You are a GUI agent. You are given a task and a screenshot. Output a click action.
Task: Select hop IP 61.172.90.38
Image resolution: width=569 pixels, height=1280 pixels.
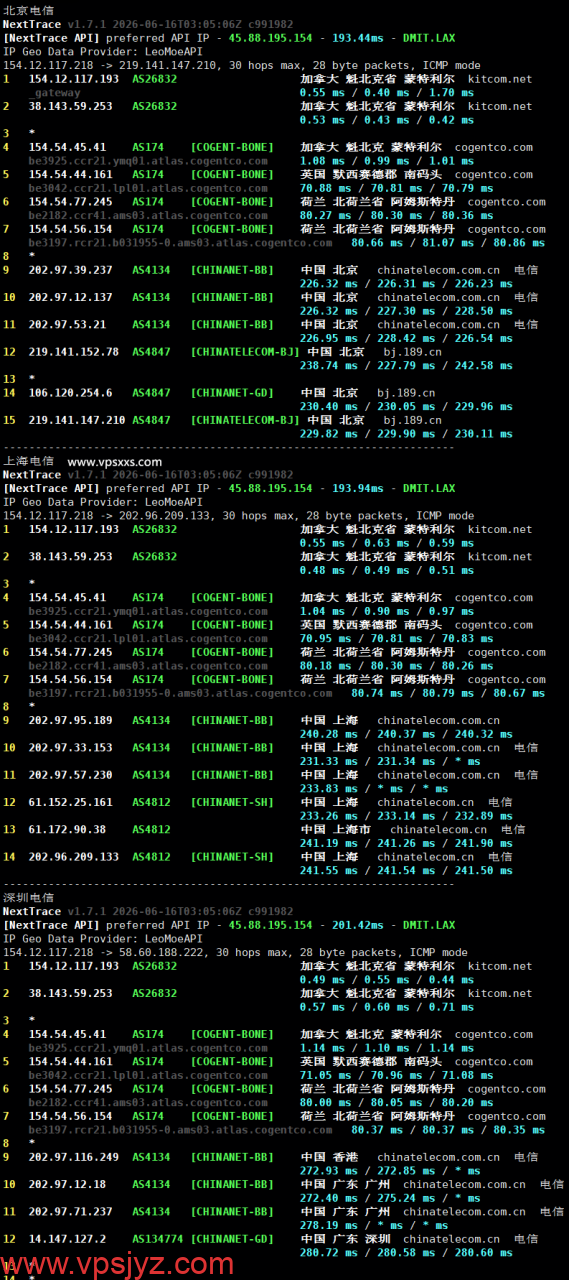pyautogui.click(x=68, y=829)
